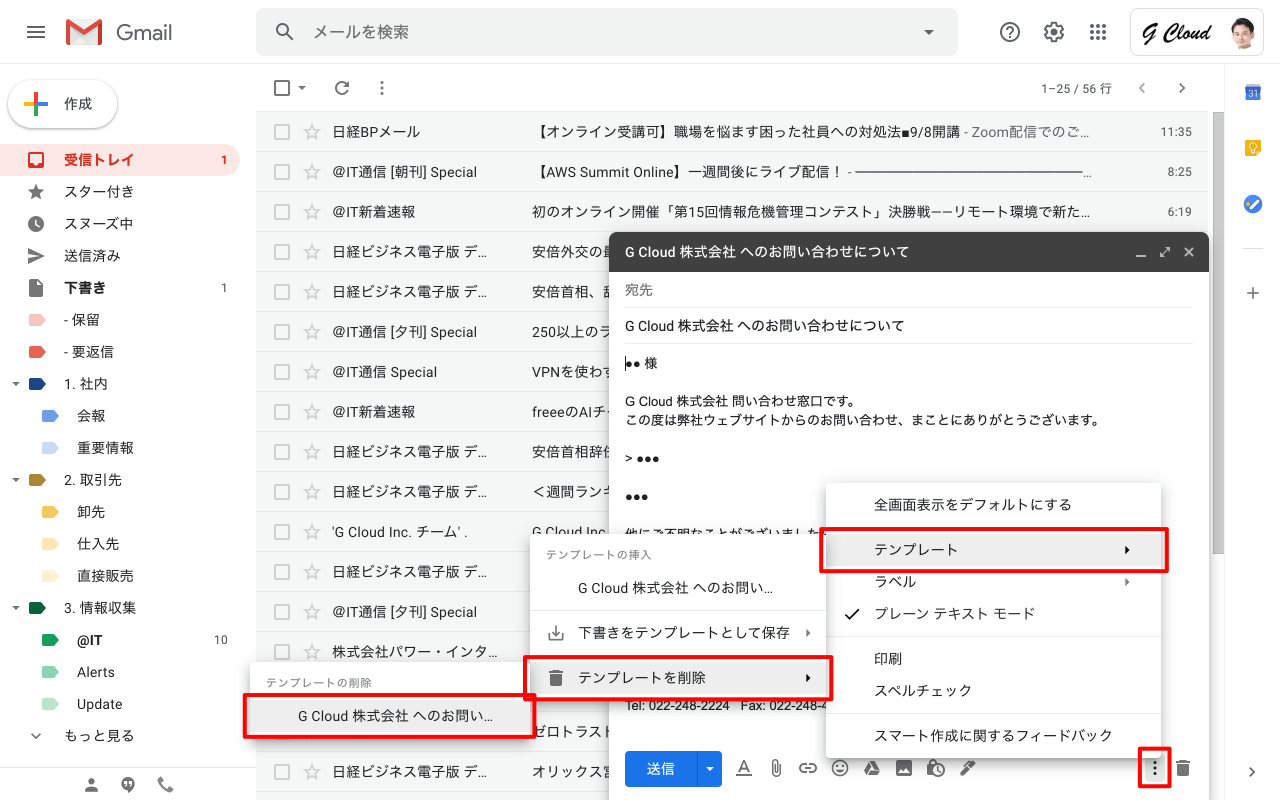Open Hangouts conversations icon at sidebar bottom

click(x=128, y=785)
